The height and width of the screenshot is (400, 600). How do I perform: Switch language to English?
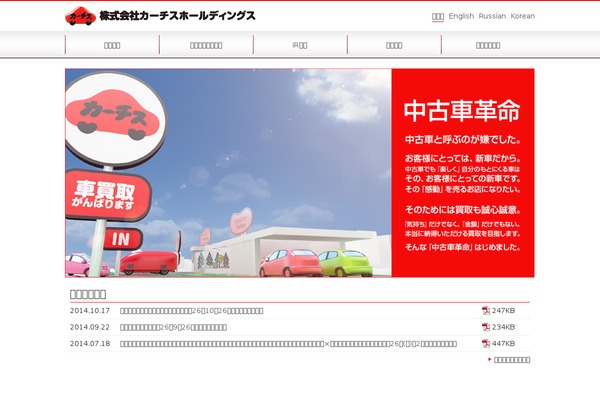tap(461, 16)
